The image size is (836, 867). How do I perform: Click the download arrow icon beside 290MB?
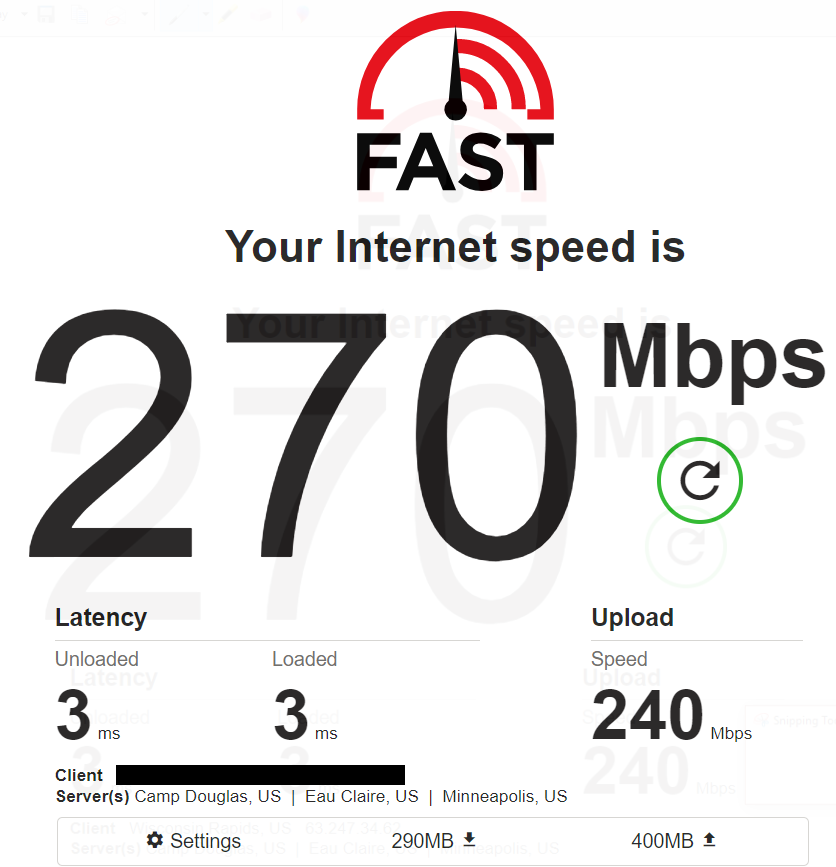click(x=469, y=839)
